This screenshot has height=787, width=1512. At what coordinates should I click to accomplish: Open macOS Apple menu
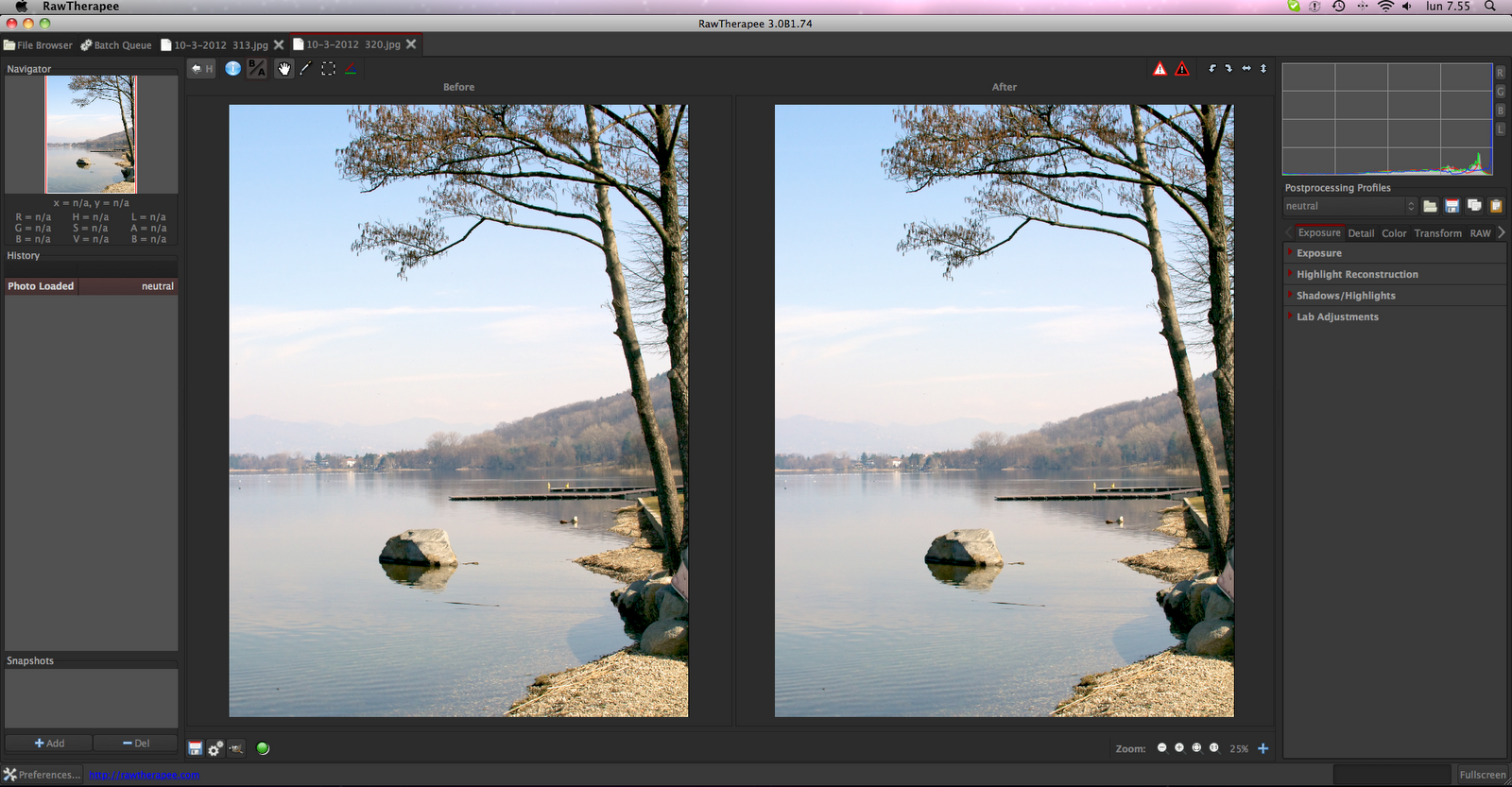pyautogui.click(x=21, y=7)
